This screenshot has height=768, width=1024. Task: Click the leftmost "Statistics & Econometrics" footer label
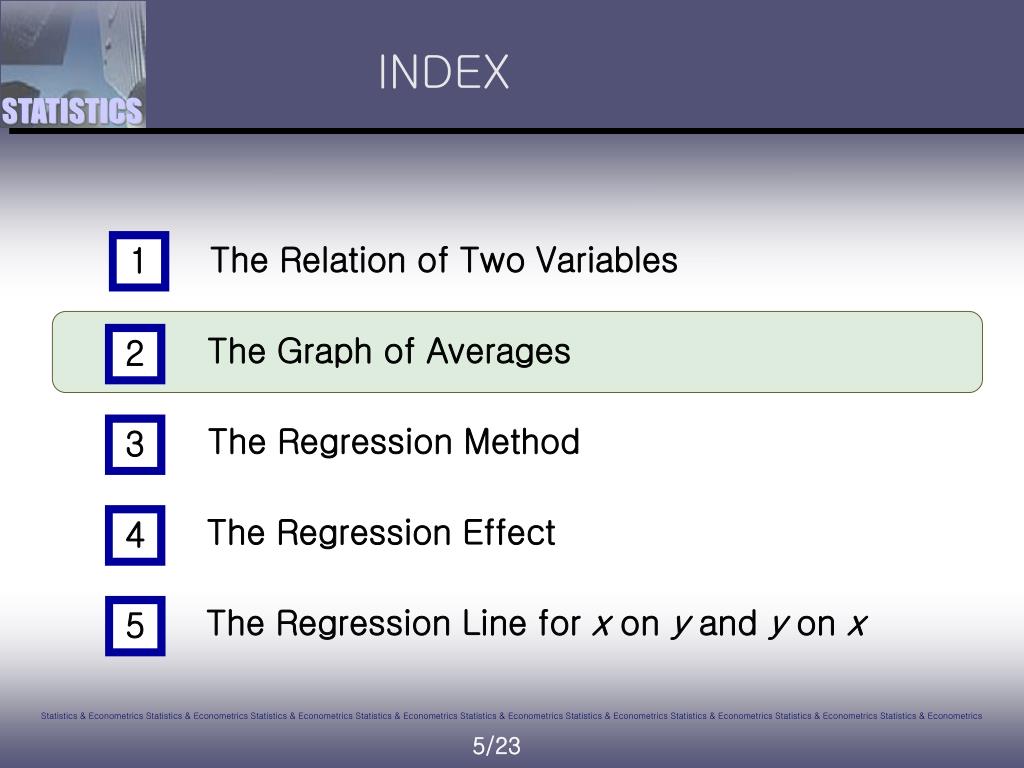pyautogui.click(x=92, y=716)
